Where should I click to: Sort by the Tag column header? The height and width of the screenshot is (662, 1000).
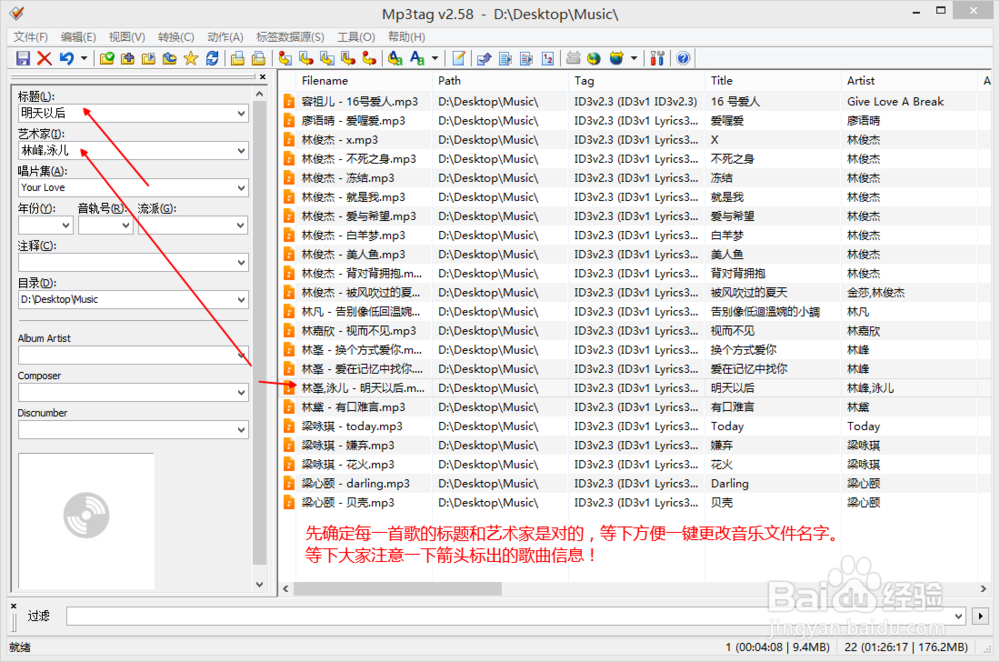point(636,81)
